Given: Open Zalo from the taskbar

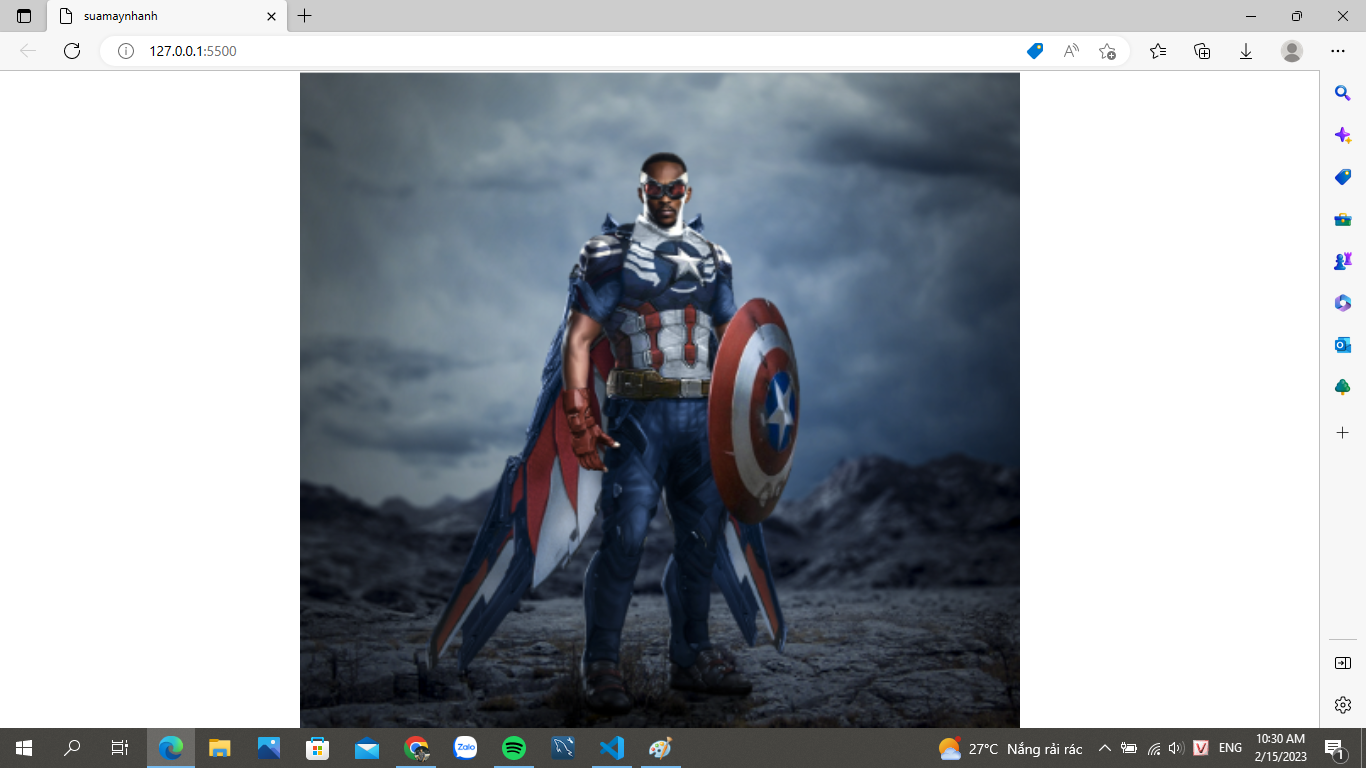Looking at the screenshot, I should tap(465, 748).
